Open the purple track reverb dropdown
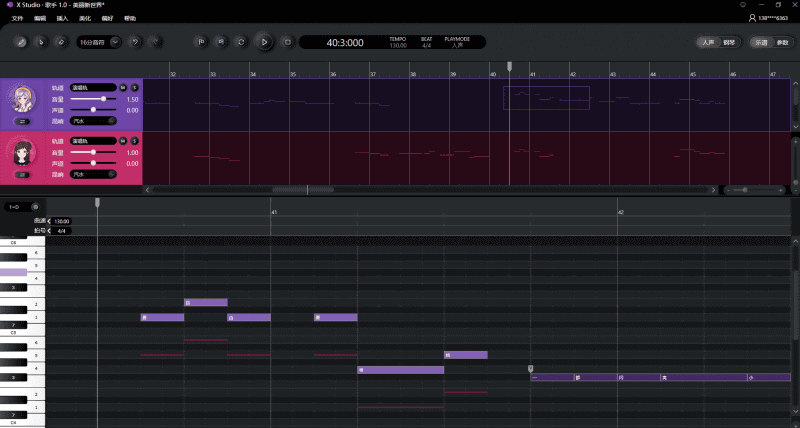This screenshot has height=428, width=800. [93, 121]
